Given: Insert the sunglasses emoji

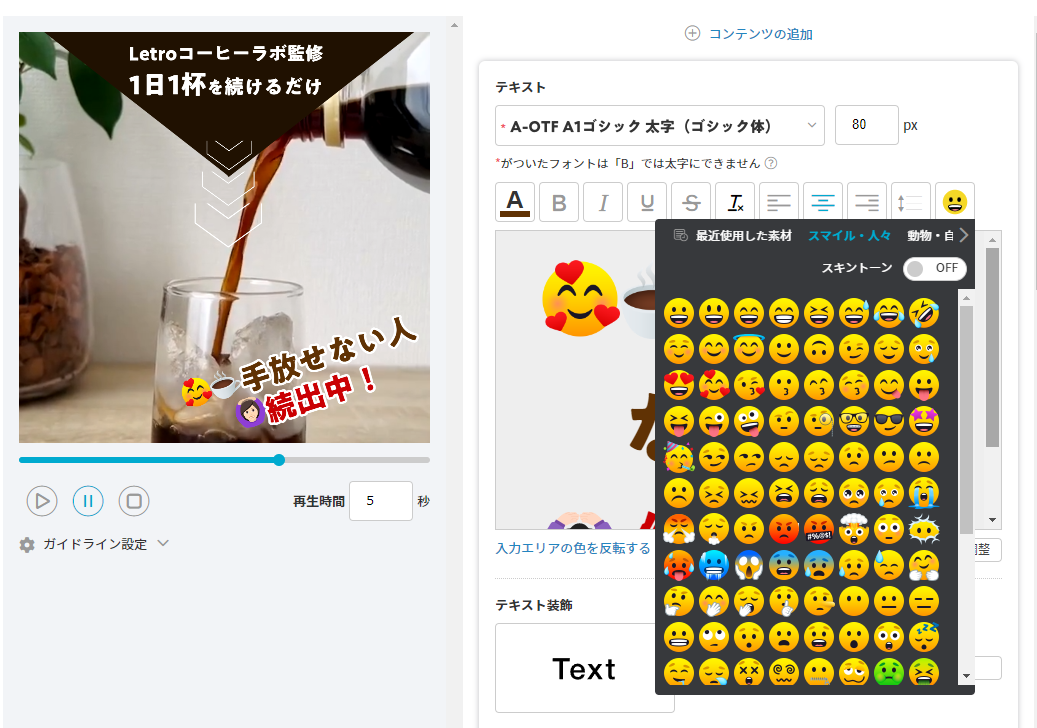Looking at the screenshot, I should point(889,421).
